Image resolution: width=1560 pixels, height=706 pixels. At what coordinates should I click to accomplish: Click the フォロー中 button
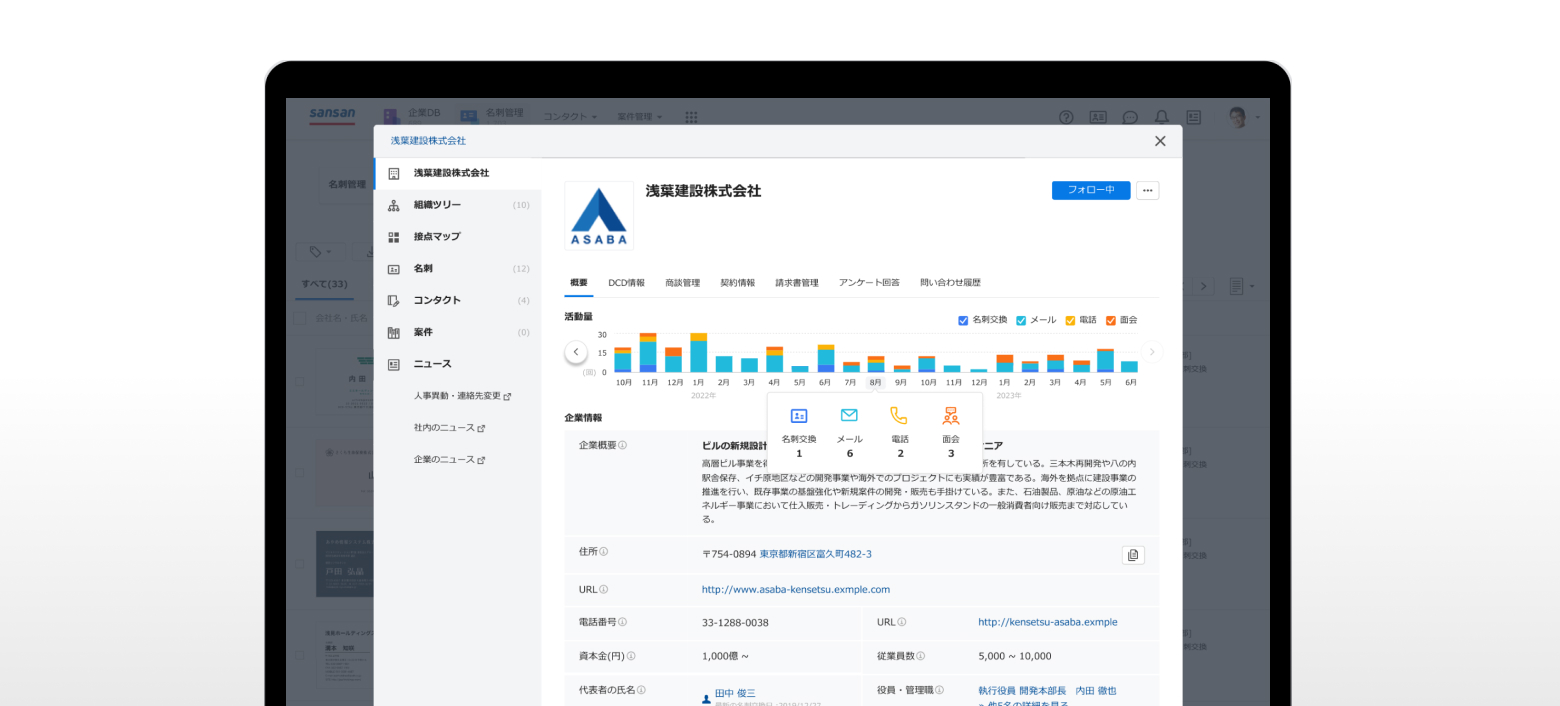(1091, 190)
